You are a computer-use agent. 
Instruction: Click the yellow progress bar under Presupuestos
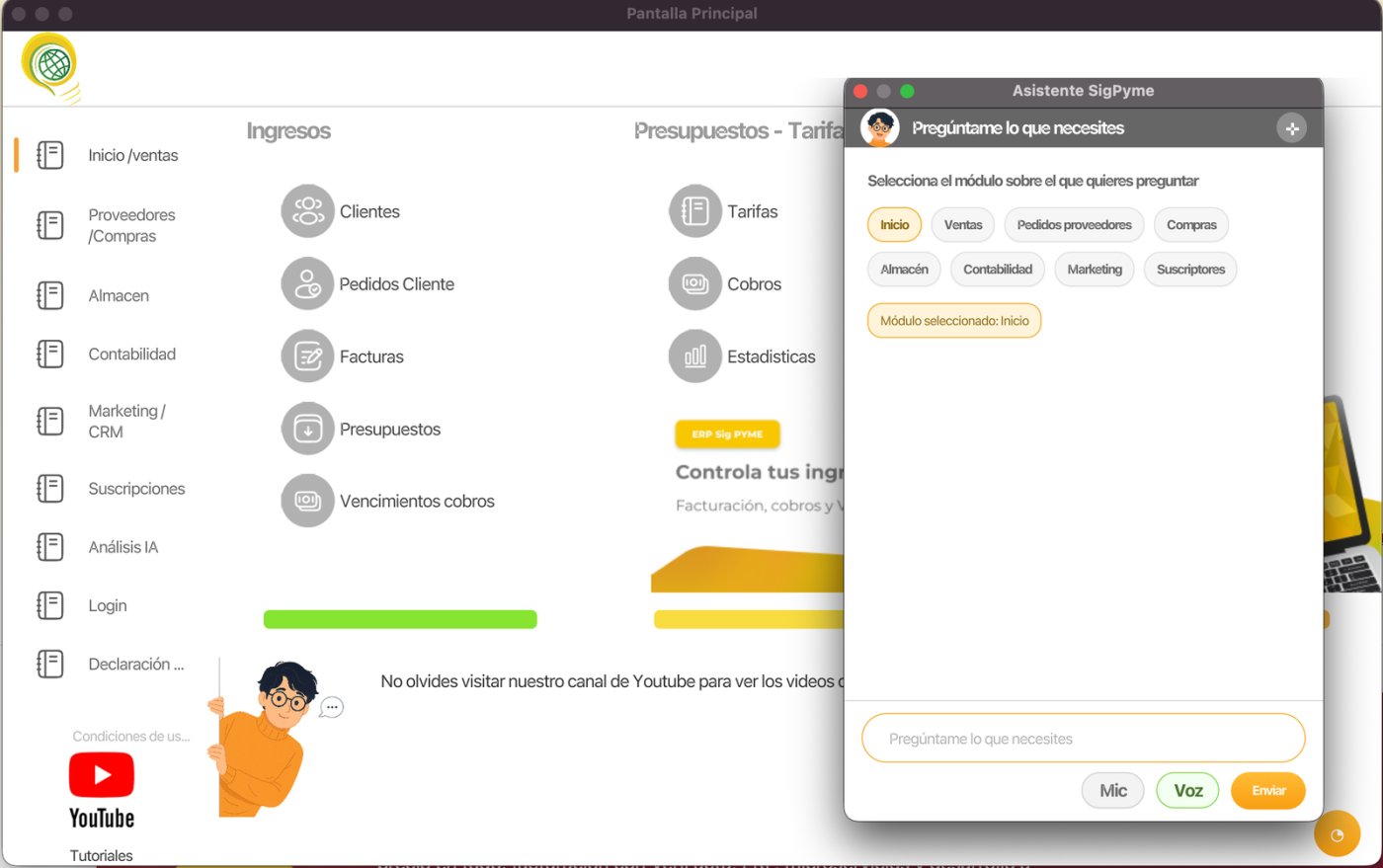[749, 619]
